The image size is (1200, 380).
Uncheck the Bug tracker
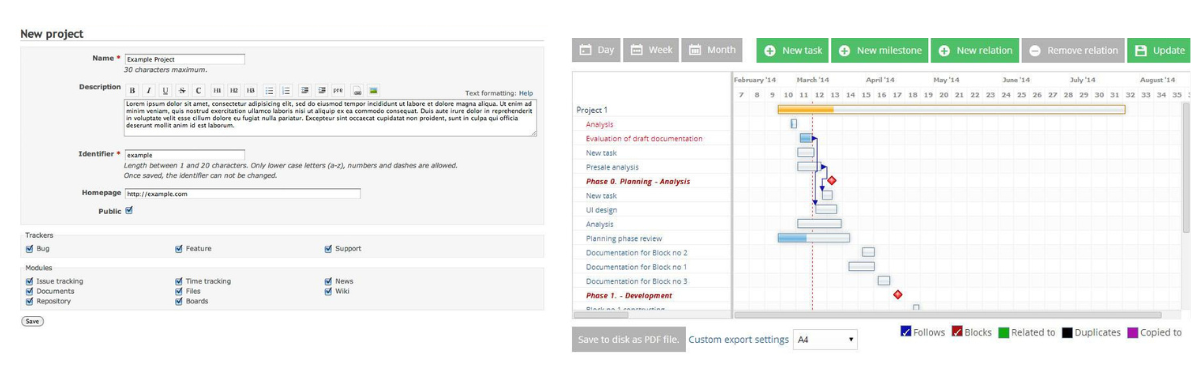click(x=29, y=248)
